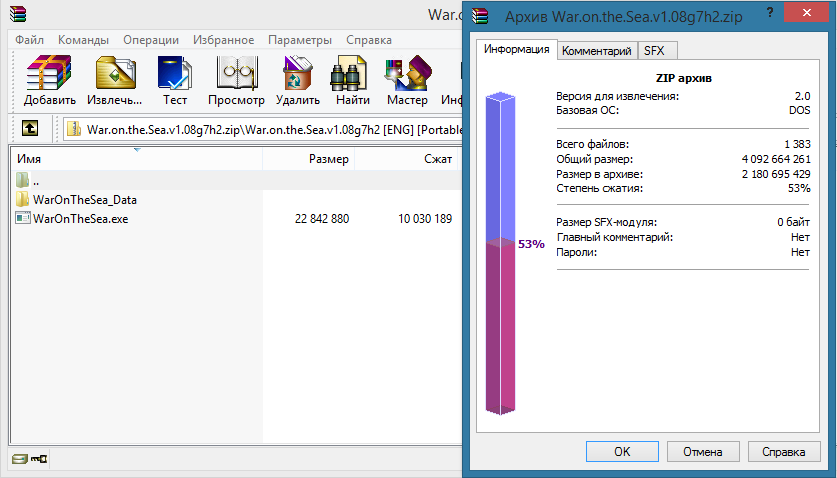
Task: Click the Отмена button
Action: [703, 452]
